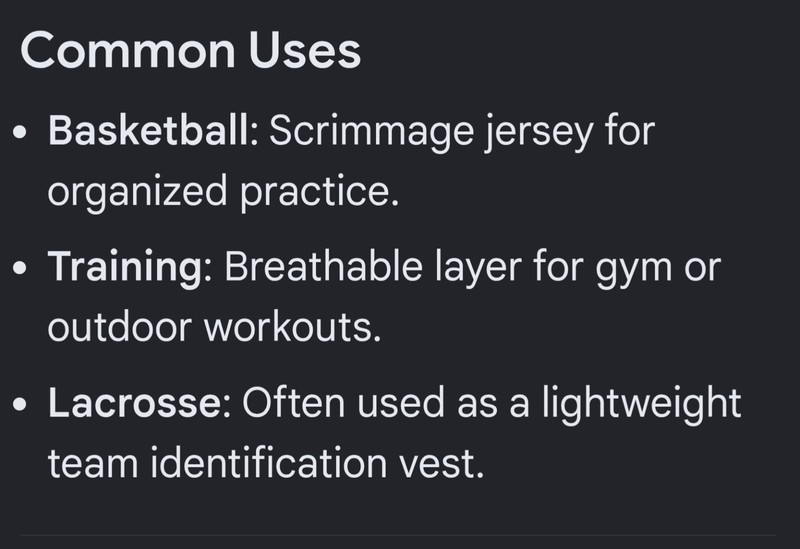Click the word team in Lacrosse item

coord(93,464)
